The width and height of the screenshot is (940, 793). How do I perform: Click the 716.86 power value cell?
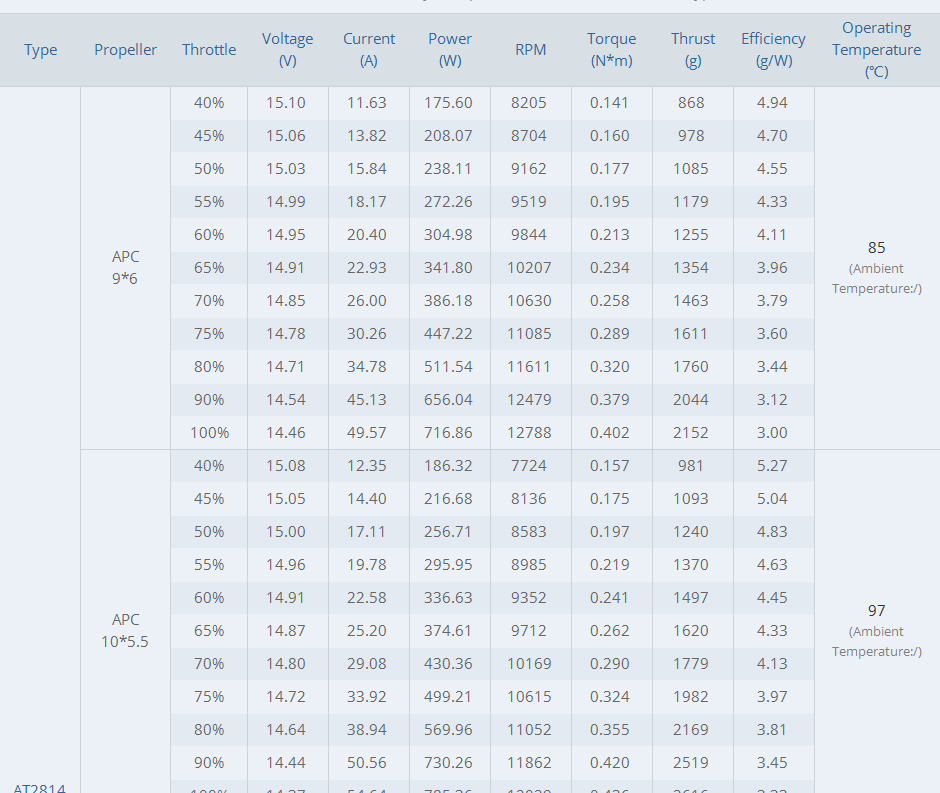[450, 433]
